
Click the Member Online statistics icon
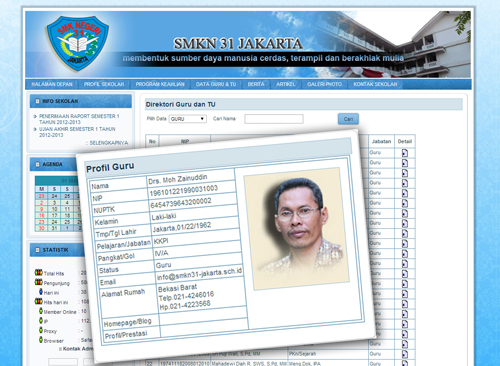[41, 311]
